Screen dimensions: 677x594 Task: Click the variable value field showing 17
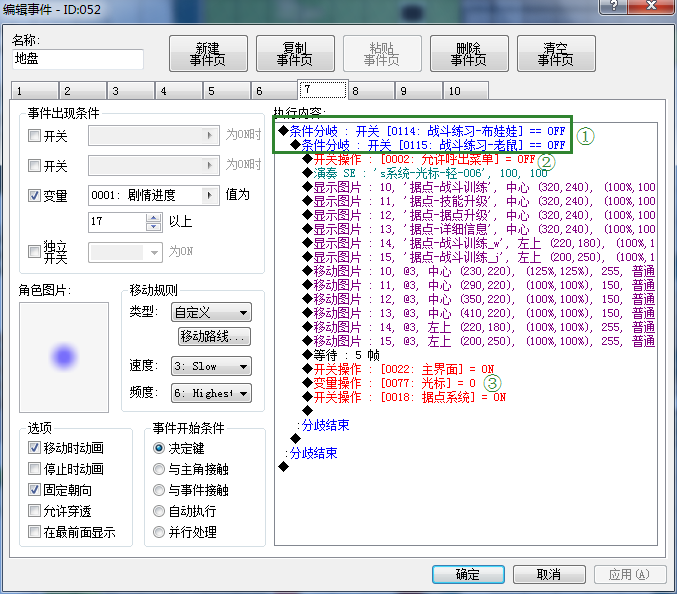(x=117, y=221)
